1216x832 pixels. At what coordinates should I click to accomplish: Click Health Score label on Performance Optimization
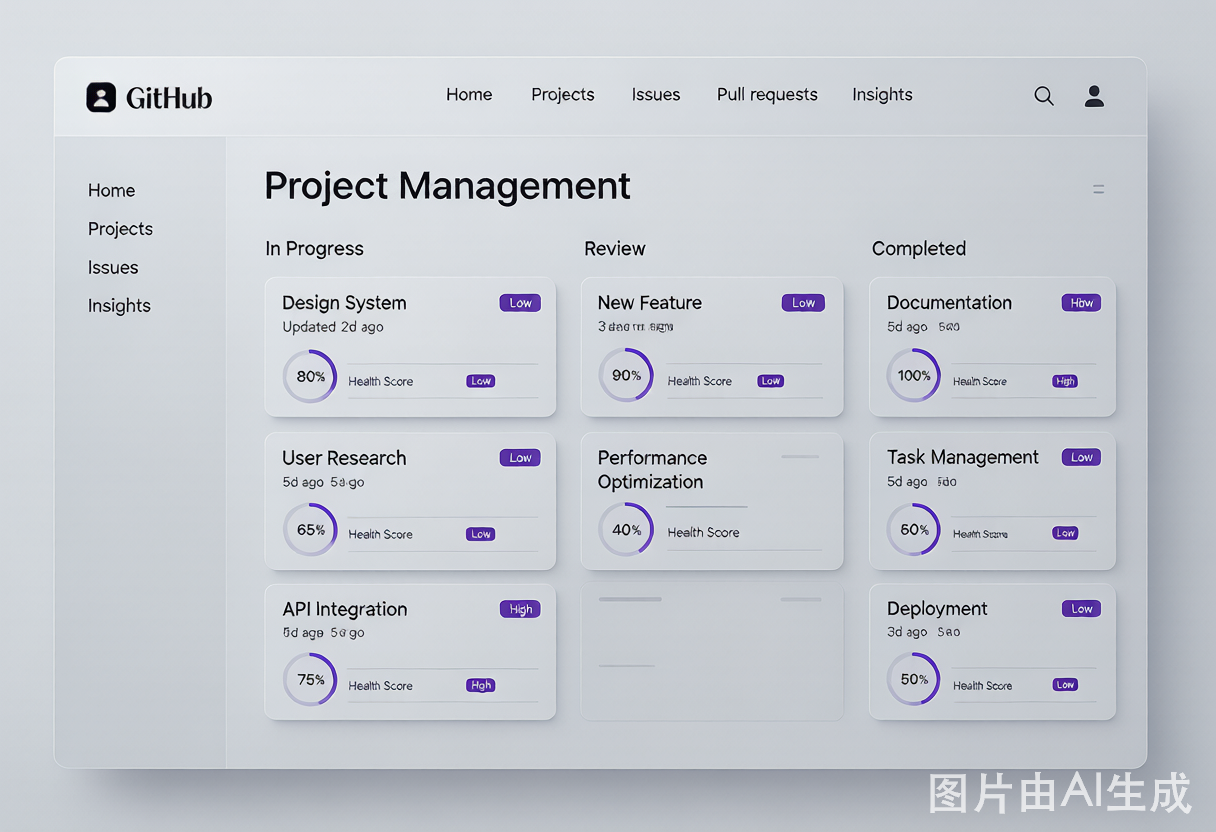[703, 533]
